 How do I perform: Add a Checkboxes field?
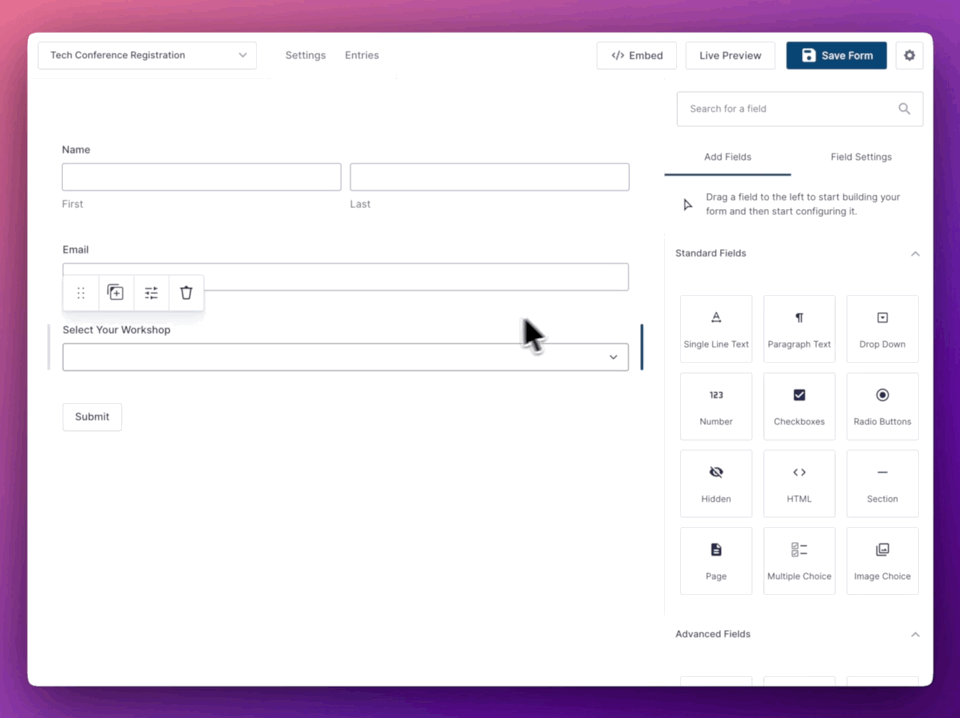point(799,406)
